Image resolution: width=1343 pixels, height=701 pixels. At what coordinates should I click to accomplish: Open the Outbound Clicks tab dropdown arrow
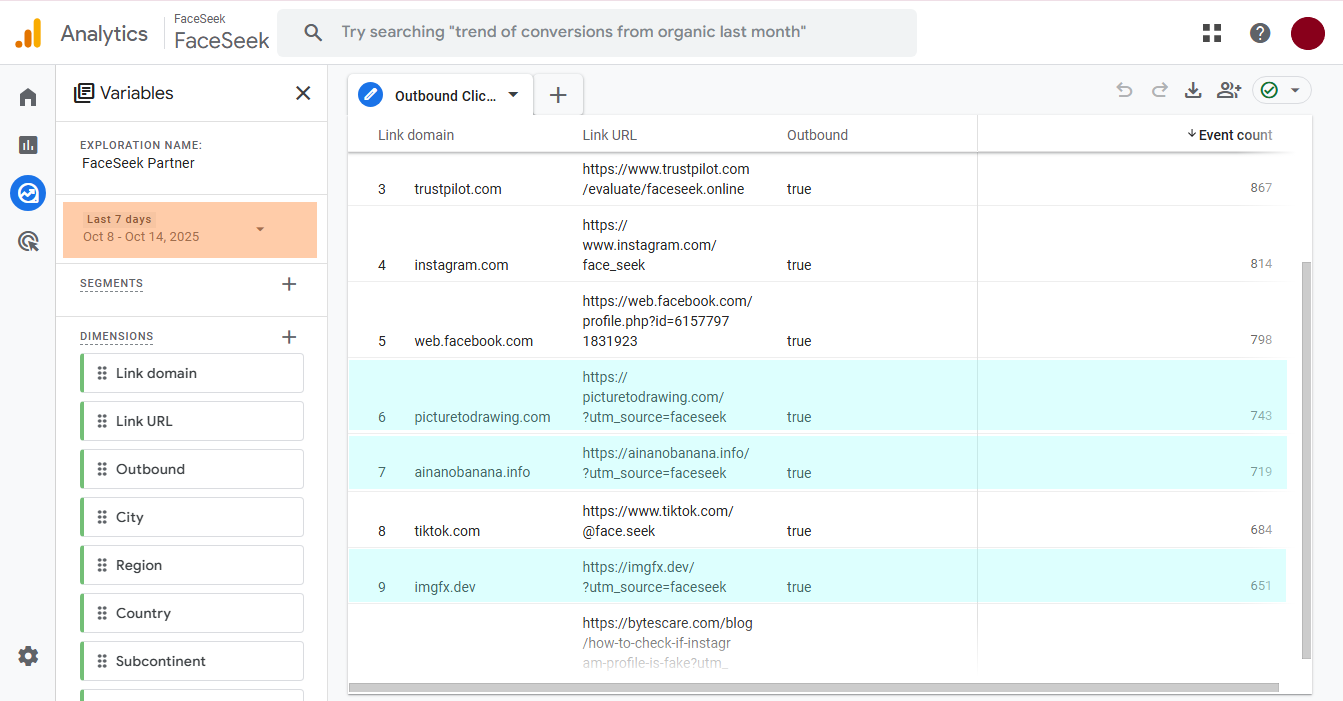513,95
